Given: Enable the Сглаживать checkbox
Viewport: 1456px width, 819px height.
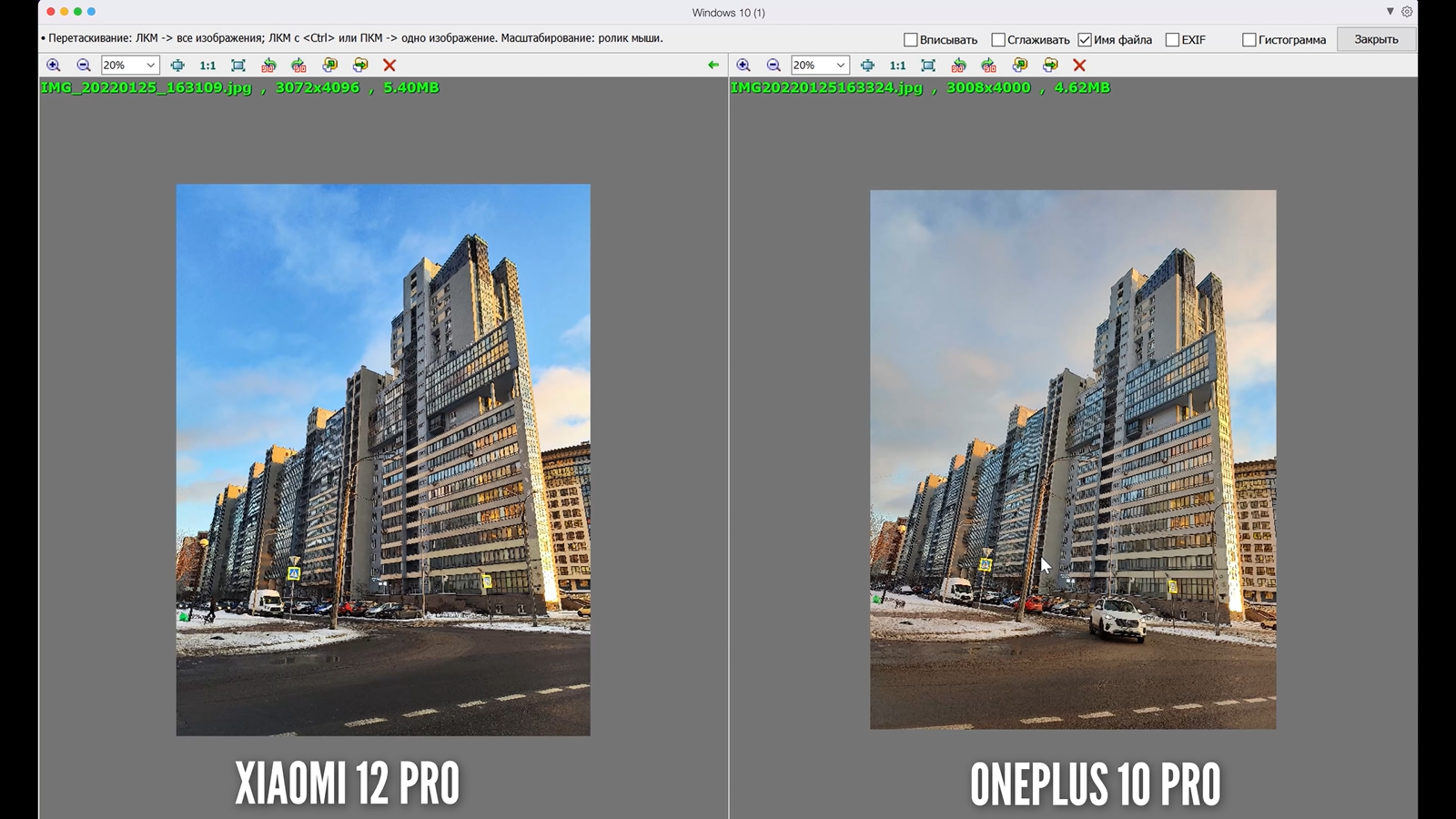Looking at the screenshot, I should click(998, 40).
